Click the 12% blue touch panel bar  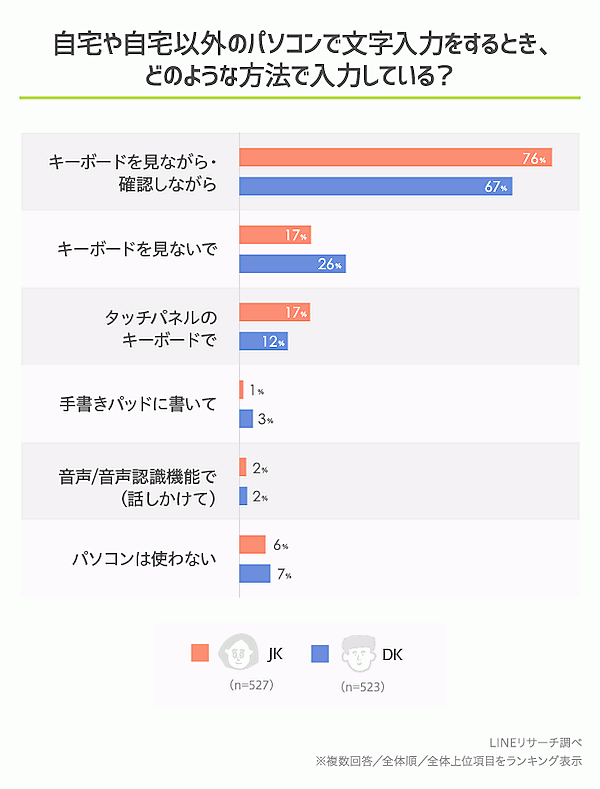[263, 342]
